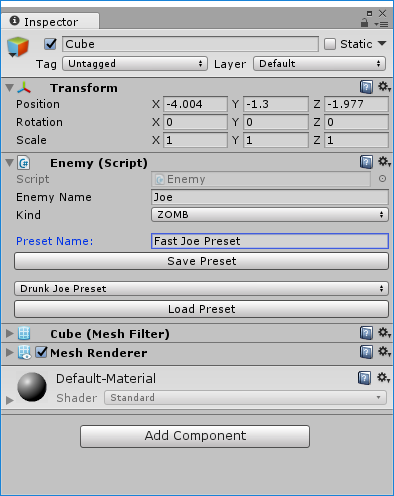
Task: Click the Default-Material title
Action: pyautogui.click(x=106, y=379)
